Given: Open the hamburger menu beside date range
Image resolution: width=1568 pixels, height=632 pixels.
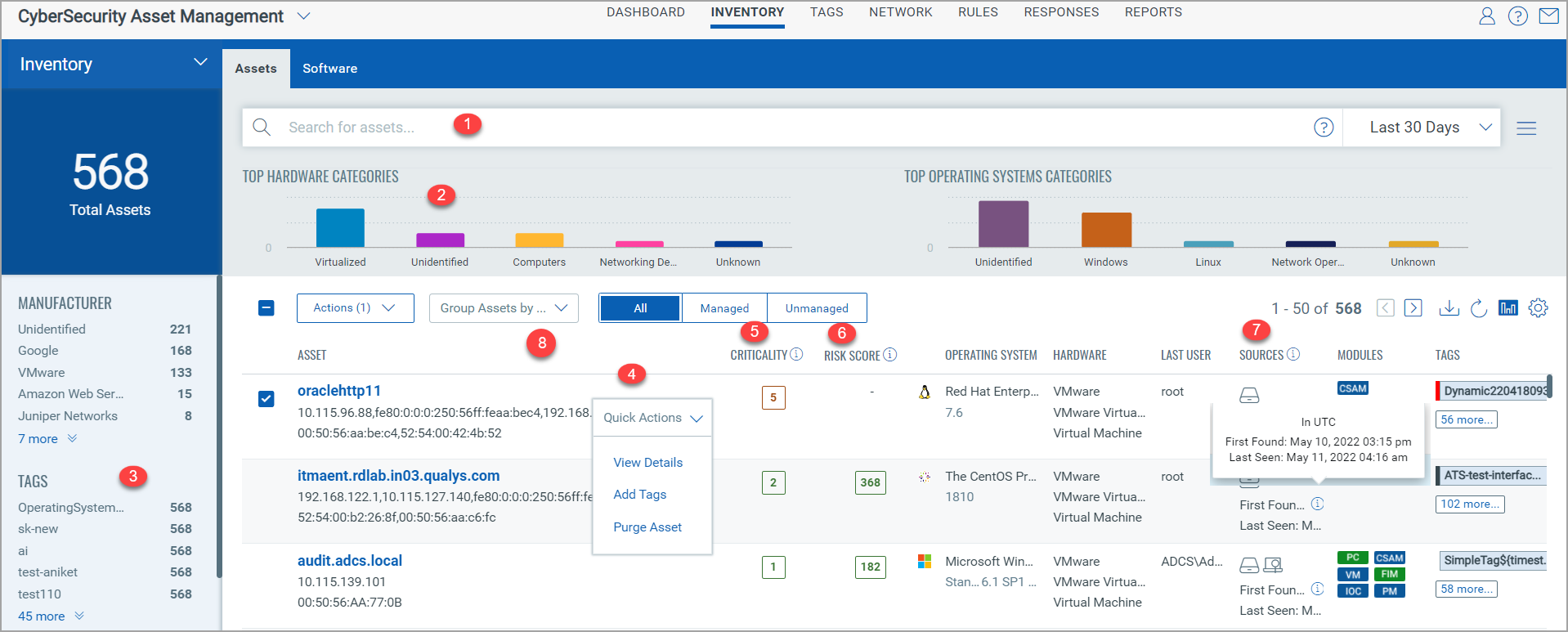Looking at the screenshot, I should pos(1526,128).
